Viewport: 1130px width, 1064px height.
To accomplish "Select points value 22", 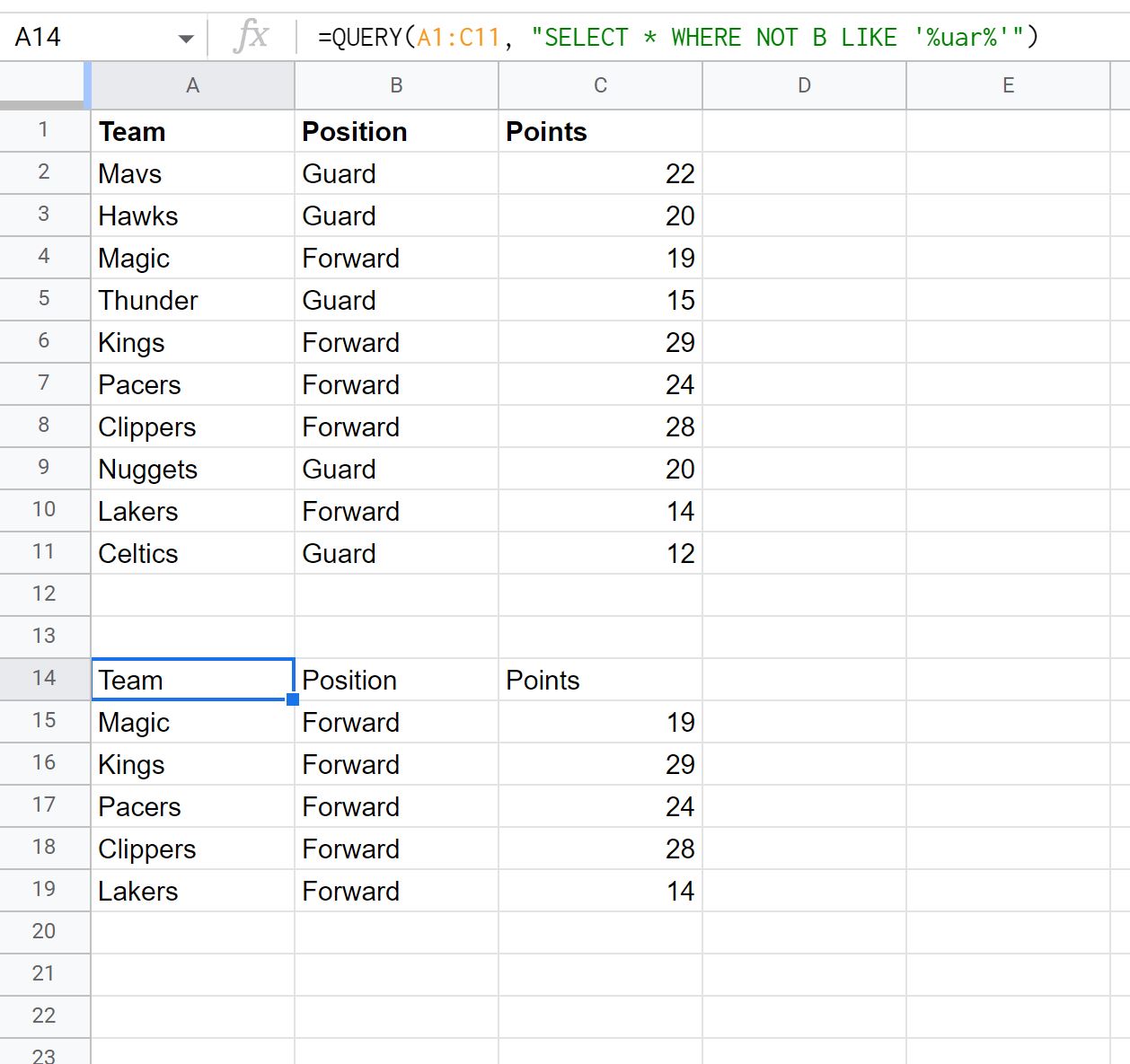I will pyautogui.click(x=600, y=173).
